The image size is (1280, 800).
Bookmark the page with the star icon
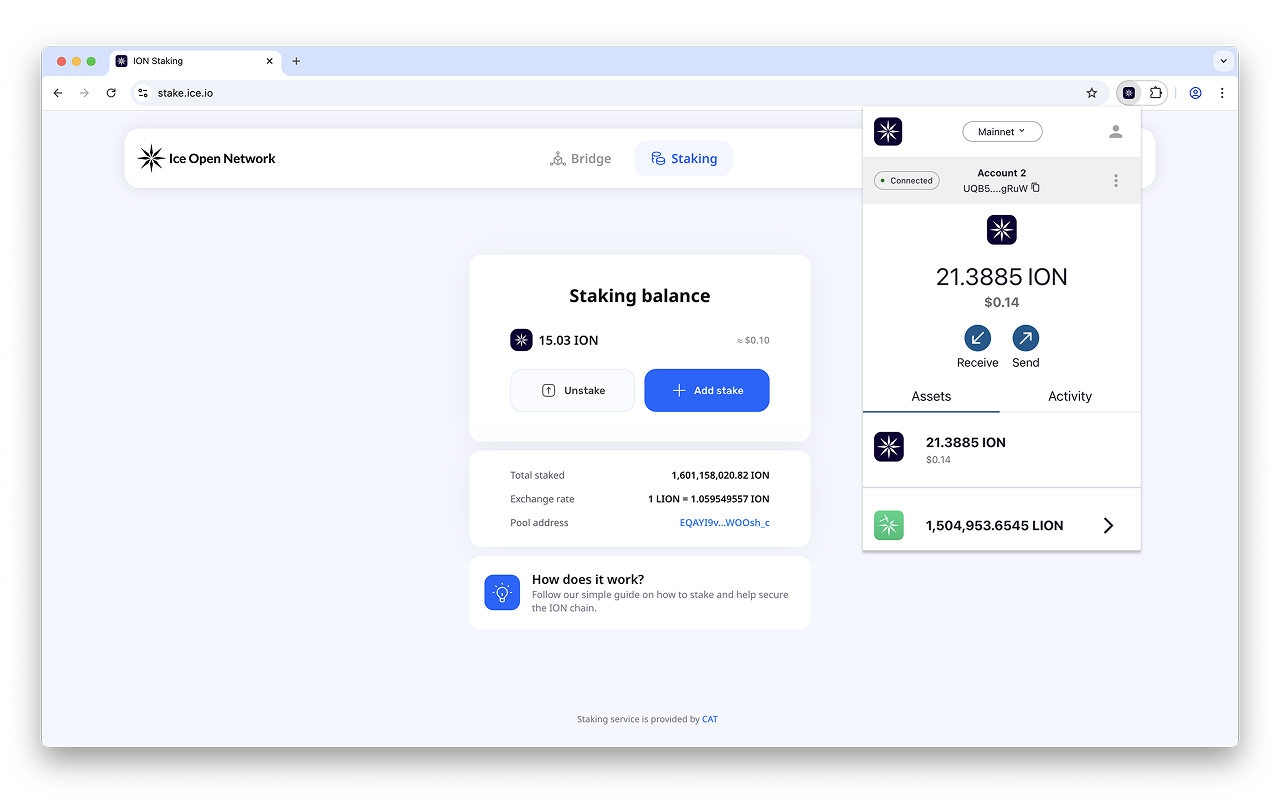point(1091,92)
